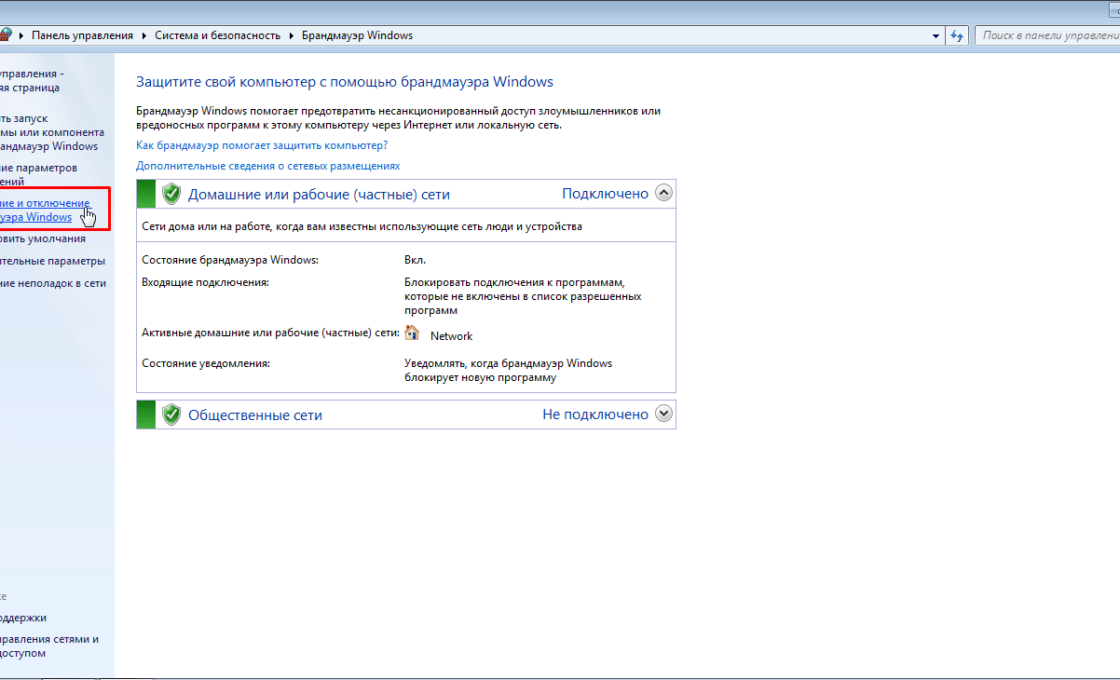Click the page title 'Защитите свой компьютер'
The height and width of the screenshot is (680, 1120).
(x=344, y=81)
